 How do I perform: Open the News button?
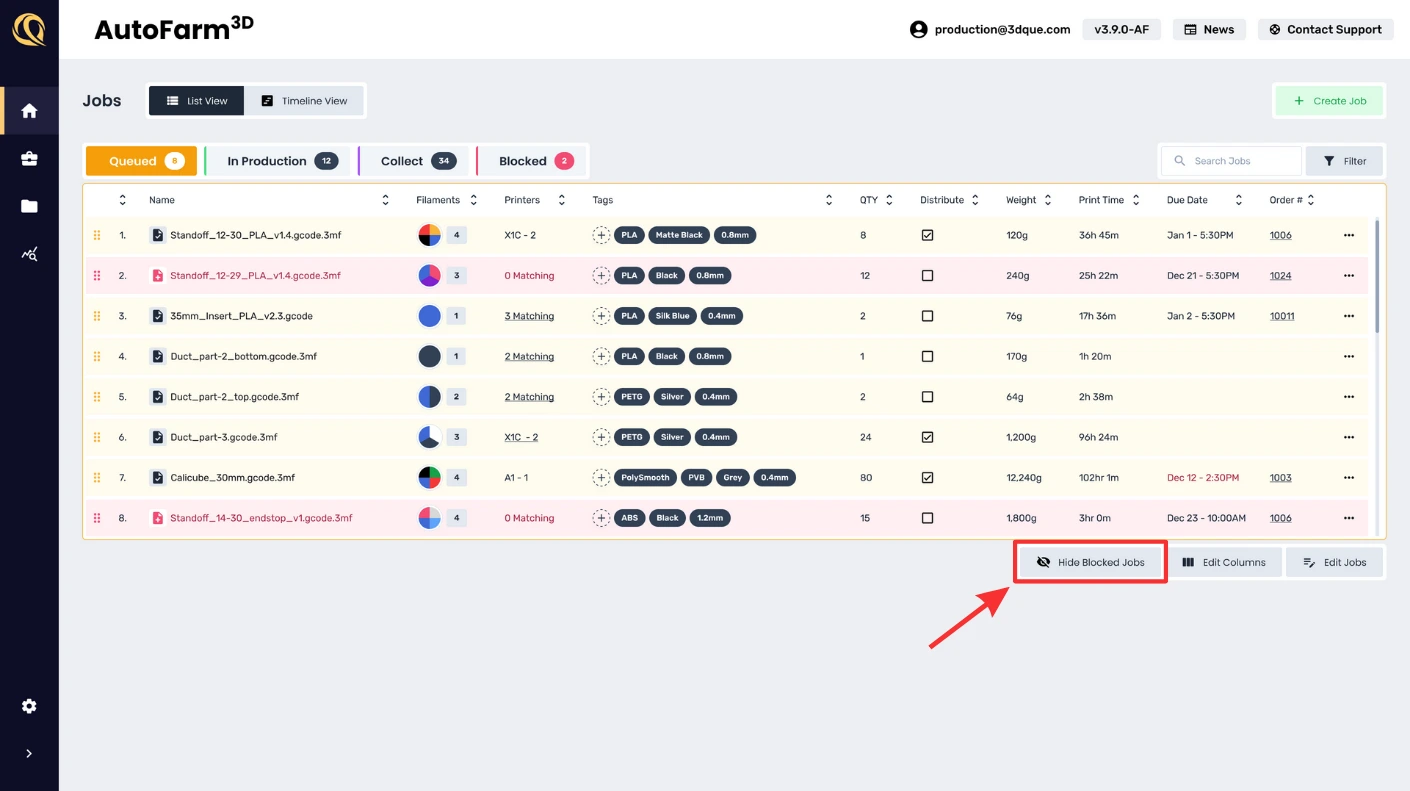point(1209,30)
